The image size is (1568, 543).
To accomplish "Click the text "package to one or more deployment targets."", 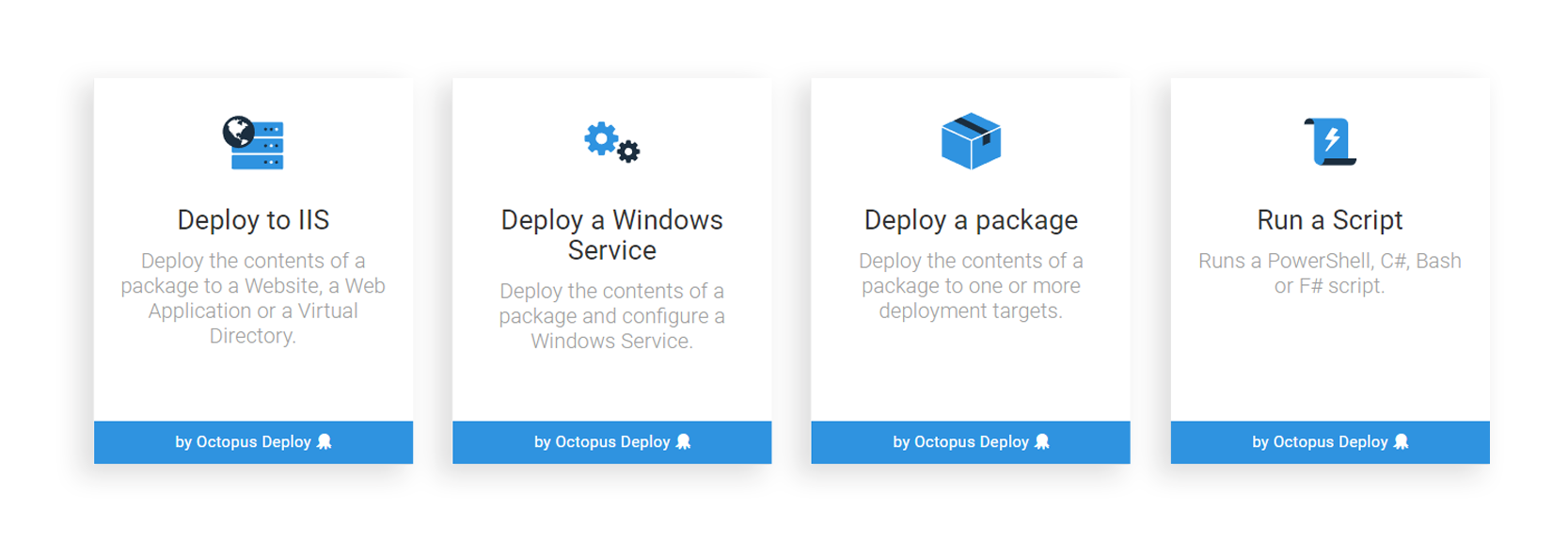I will 971,298.
